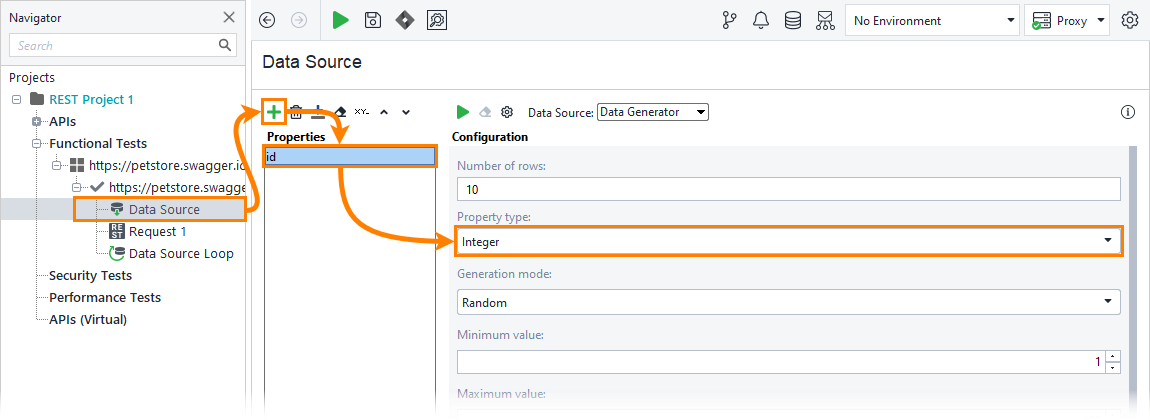Image resolution: width=1150 pixels, height=420 pixels.
Task: Move property up with the up chevron
Action: 384,112
